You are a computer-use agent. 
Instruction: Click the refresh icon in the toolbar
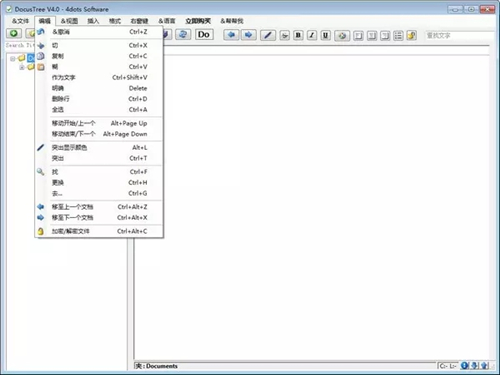click(x=183, y=34)
